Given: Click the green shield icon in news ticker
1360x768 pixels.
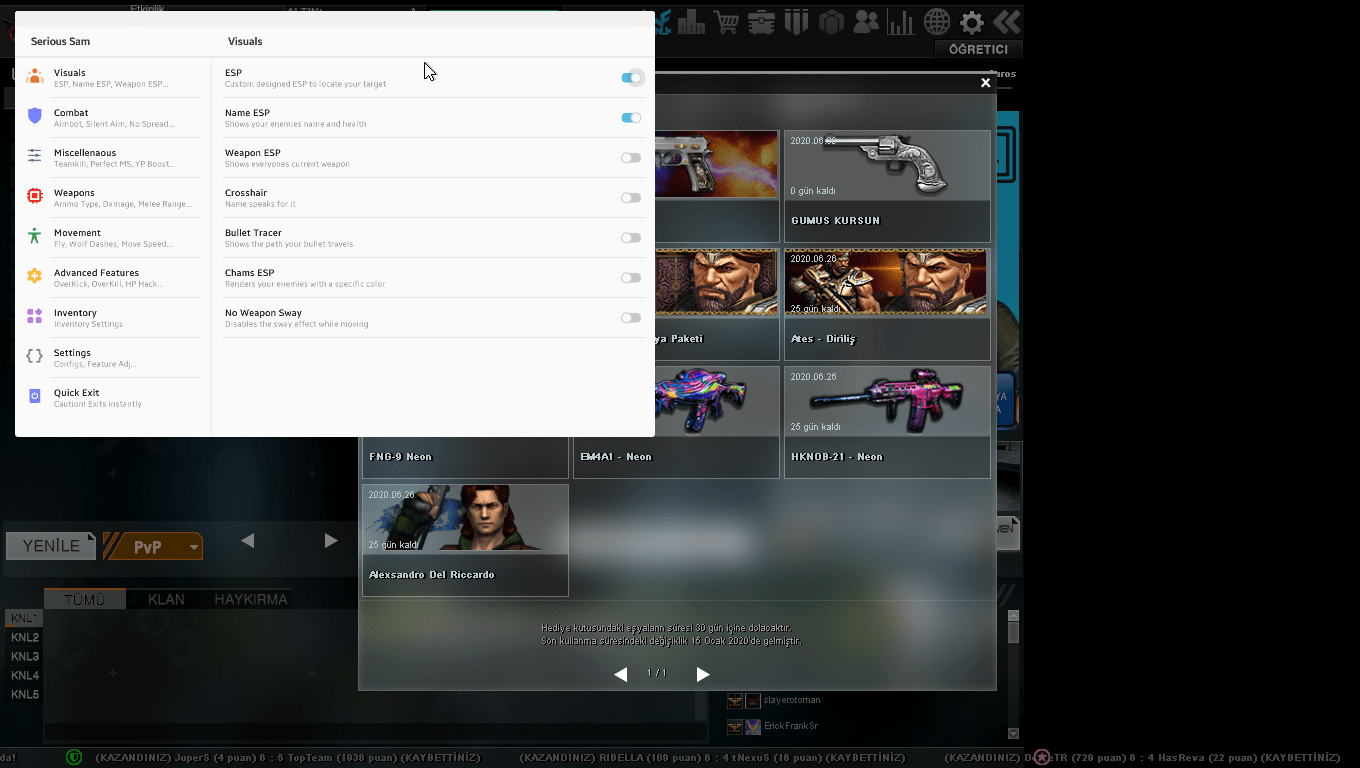Looking at the screenshot, I should point(74,757).
